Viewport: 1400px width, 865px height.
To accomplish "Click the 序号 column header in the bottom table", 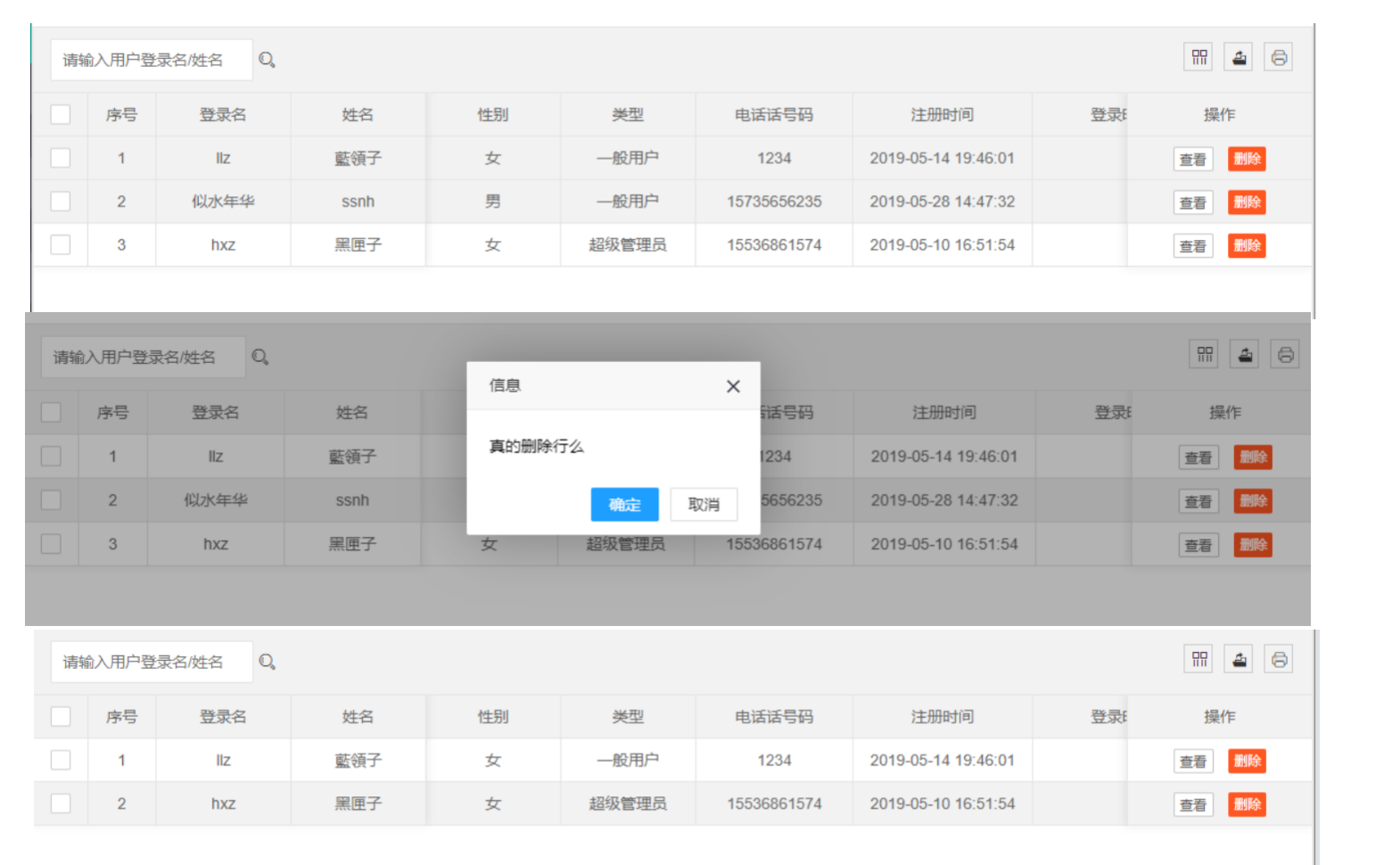I will coord(121,716).
